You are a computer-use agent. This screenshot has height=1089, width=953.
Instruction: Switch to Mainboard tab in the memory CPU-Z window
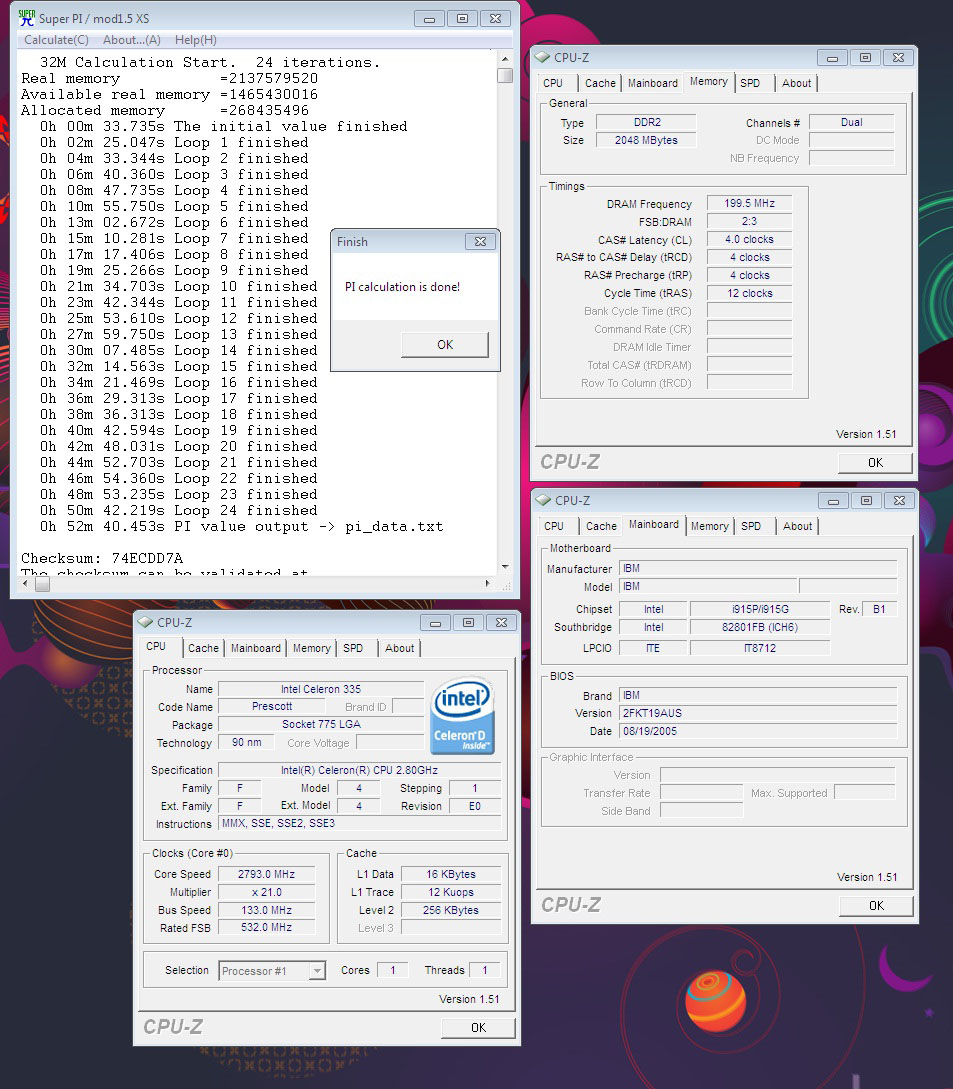653,83
